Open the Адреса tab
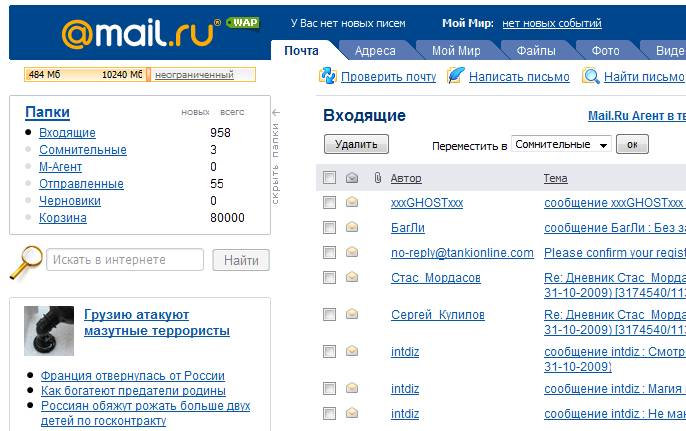This screenshot has height=431, width=686. [375, 51]
